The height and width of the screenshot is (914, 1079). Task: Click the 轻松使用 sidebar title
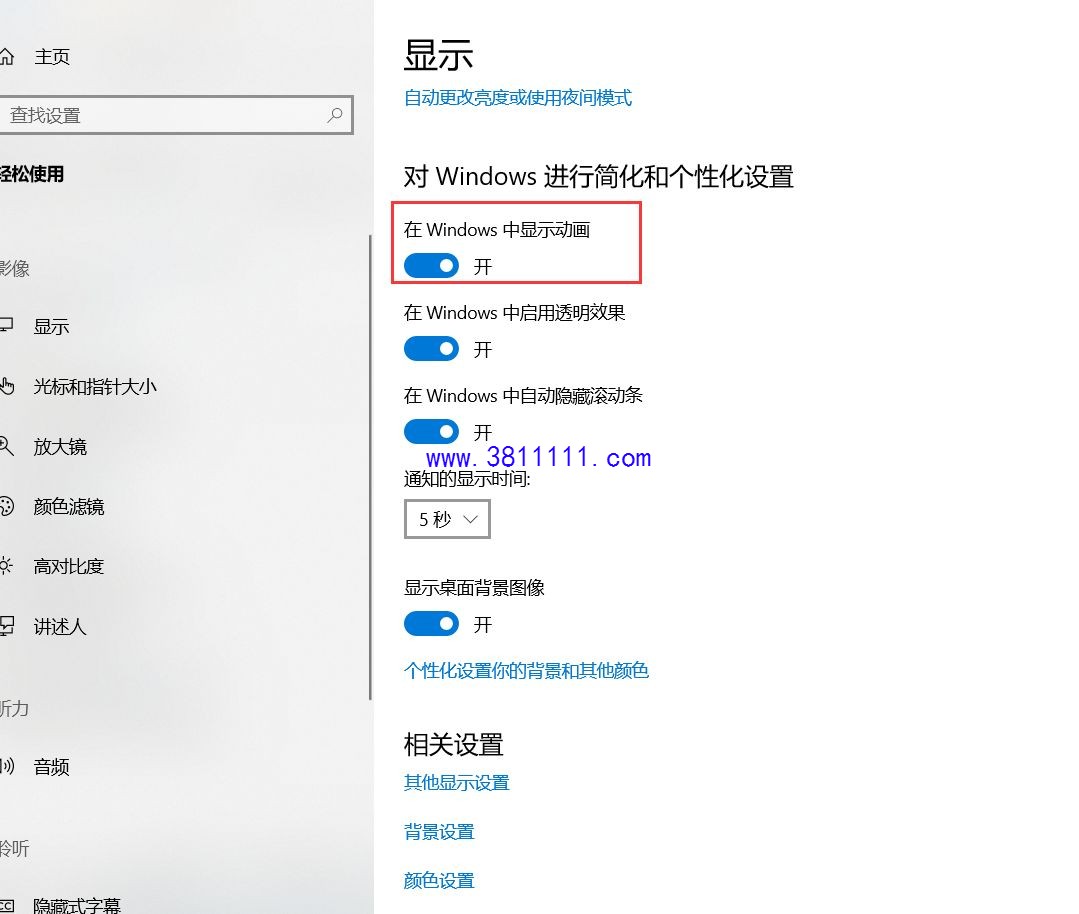32,174
